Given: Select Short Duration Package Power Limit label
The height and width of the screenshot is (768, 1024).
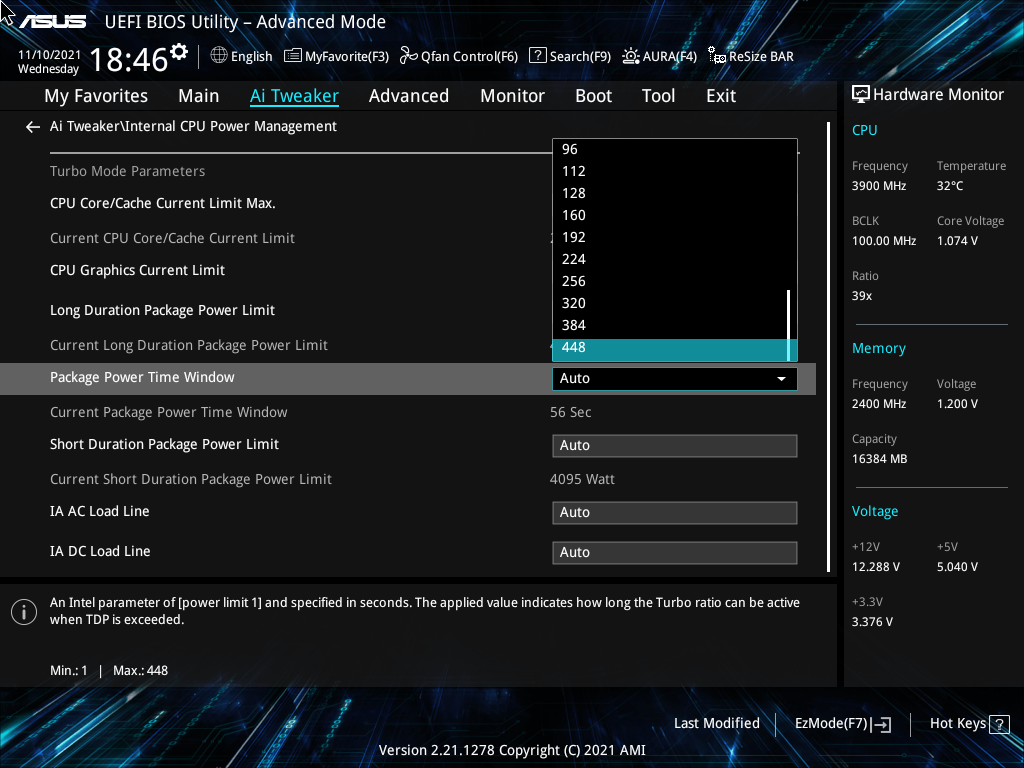Looking at the screenshot, I should coord(164,445).
